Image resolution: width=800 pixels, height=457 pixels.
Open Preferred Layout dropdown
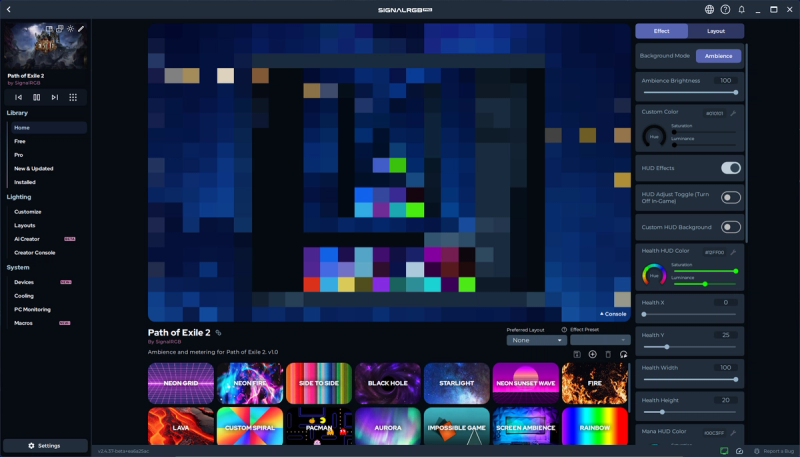pyautogui.click(x=537, y=340)
